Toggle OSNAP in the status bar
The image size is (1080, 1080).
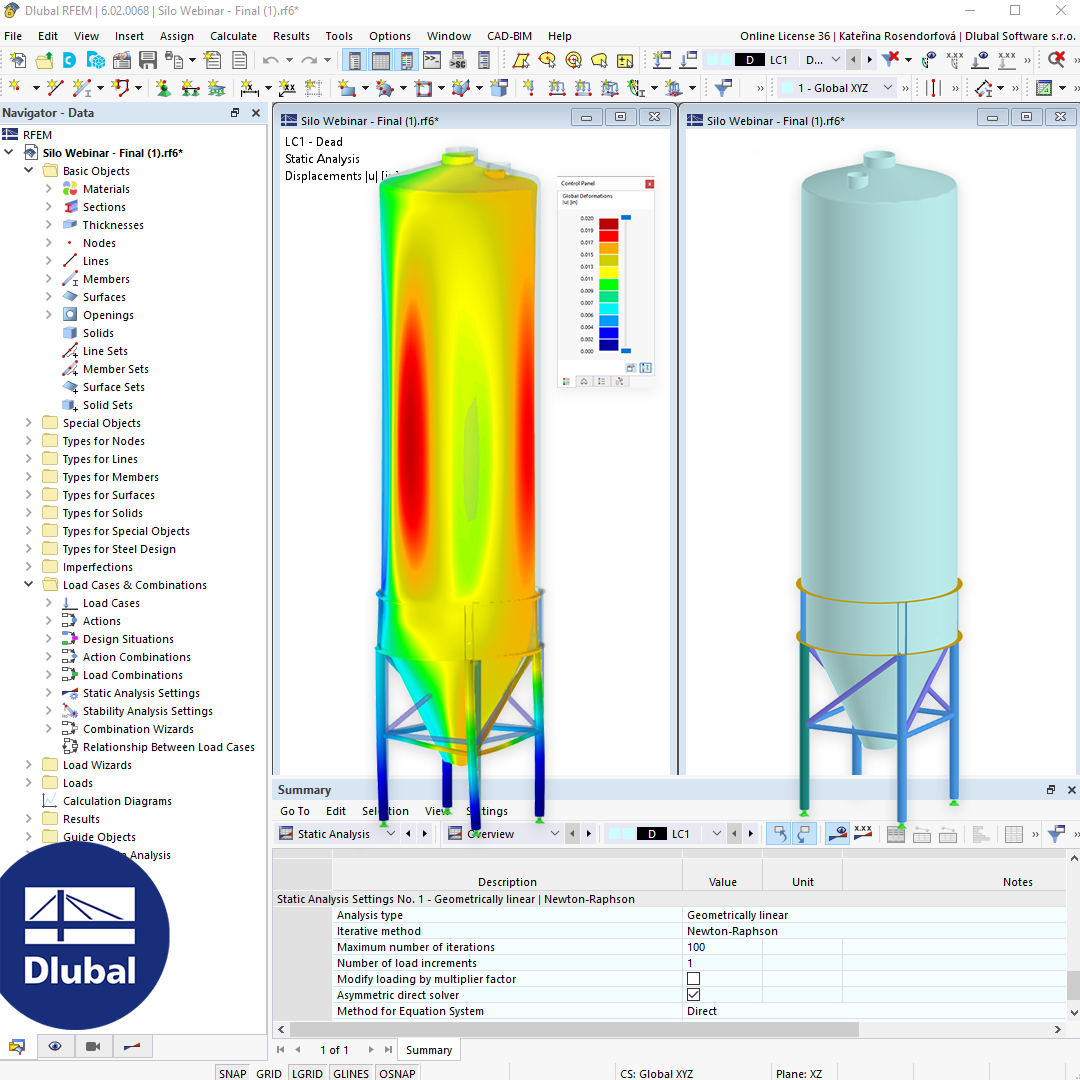click(x=397, y=1073)
